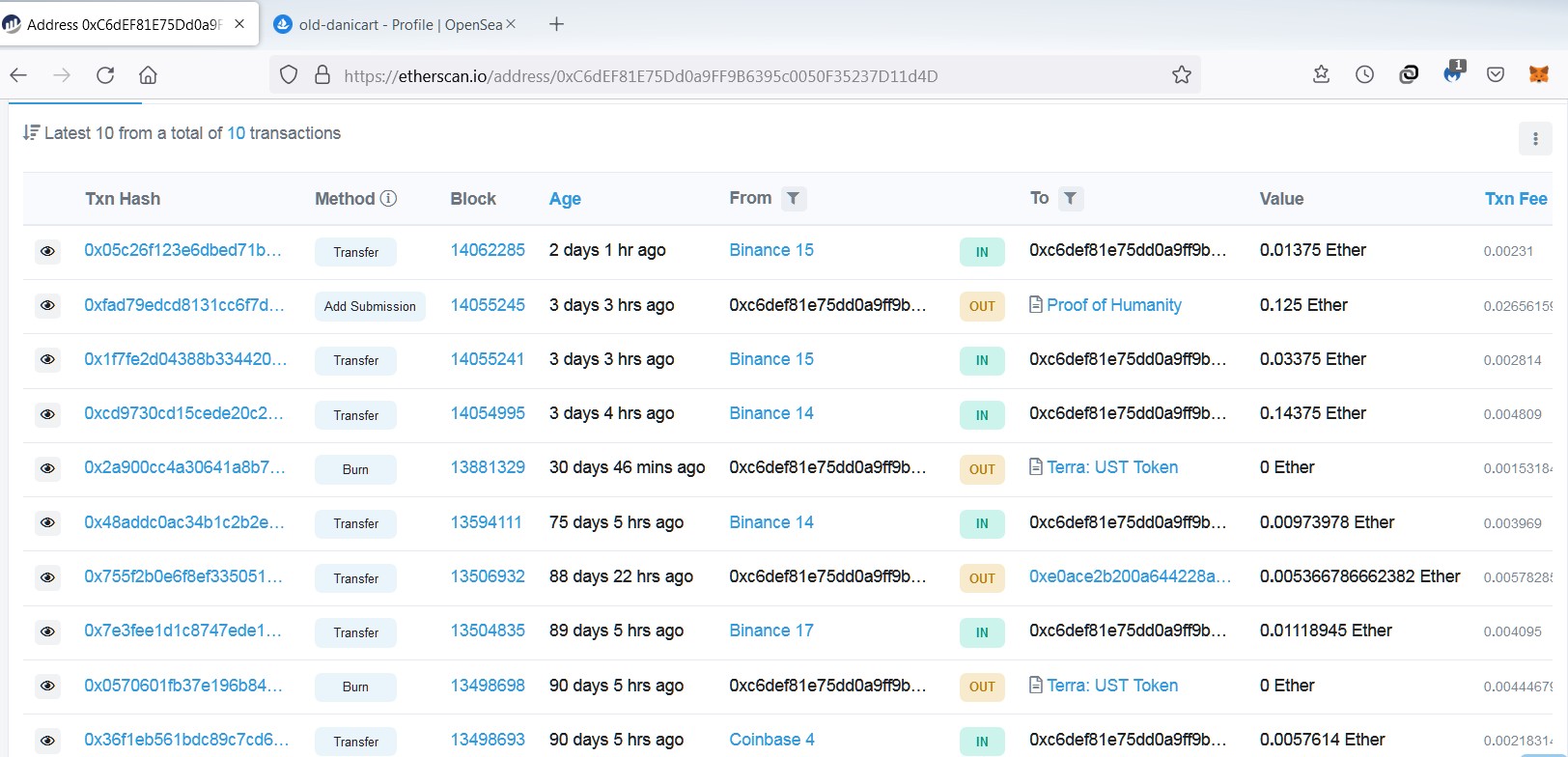Click the Transfer badge at block 13506932
The width and height of the screenshot is (1568, 757).
pyautogui.click(x=355, y=578)
